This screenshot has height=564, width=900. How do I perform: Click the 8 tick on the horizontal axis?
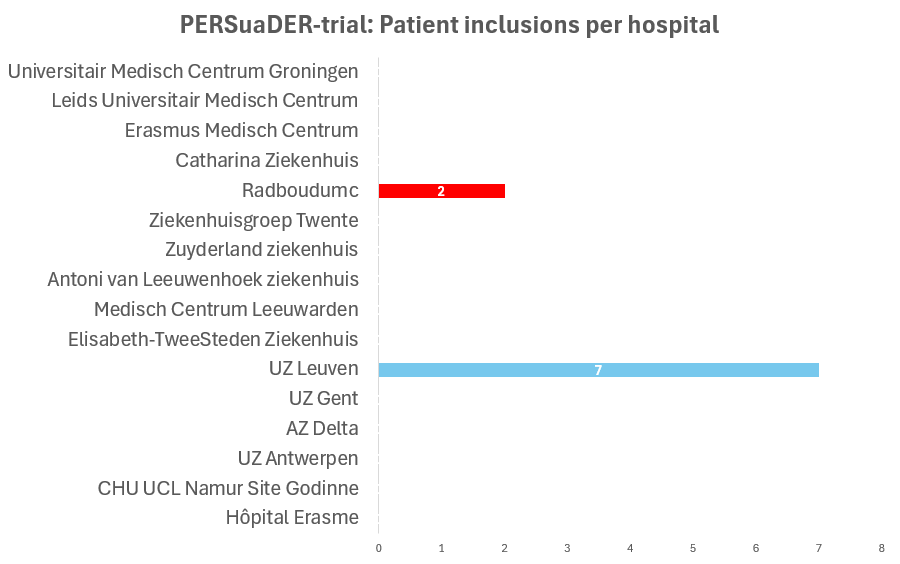pyautogui.click(x=881, y=548)
